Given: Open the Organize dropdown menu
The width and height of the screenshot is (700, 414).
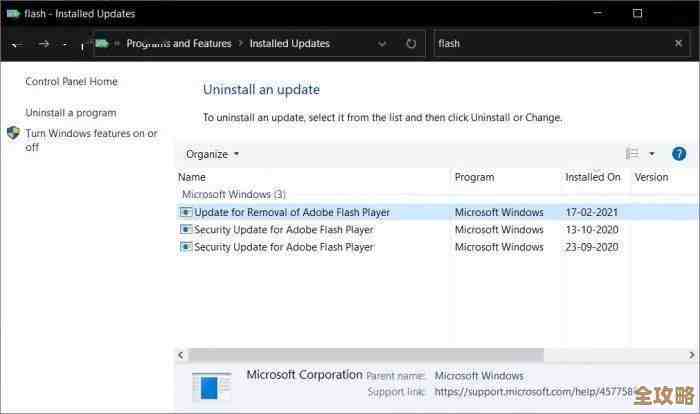Looking at the screenshot, I should click(x=212, y=154).
